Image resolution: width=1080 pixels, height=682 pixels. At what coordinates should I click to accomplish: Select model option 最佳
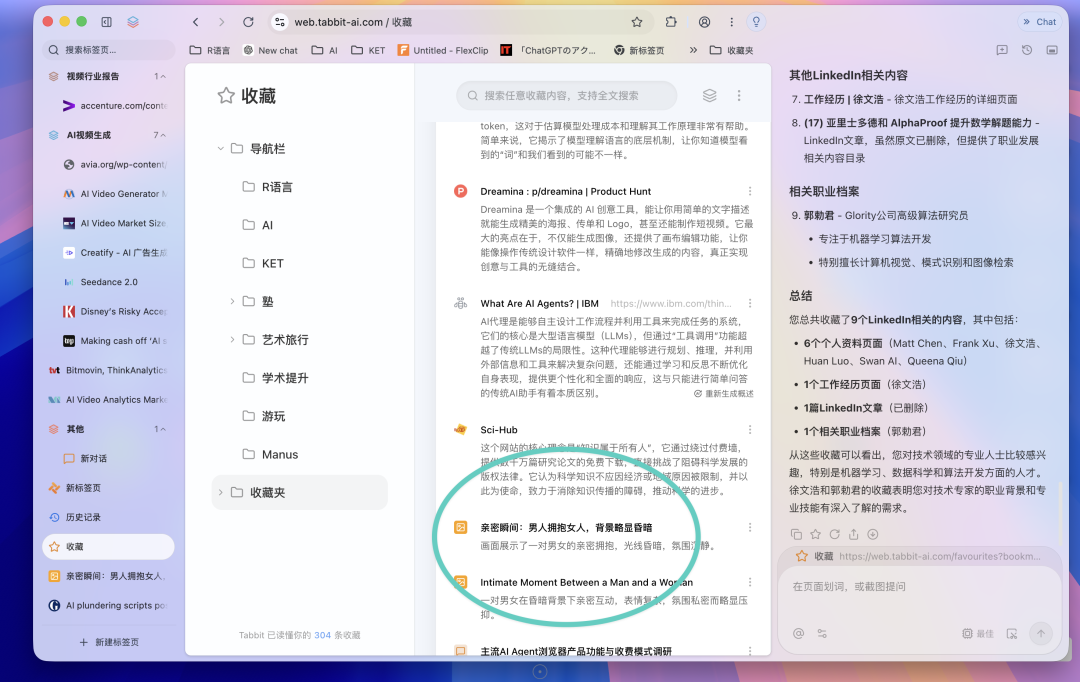(978, 633)
